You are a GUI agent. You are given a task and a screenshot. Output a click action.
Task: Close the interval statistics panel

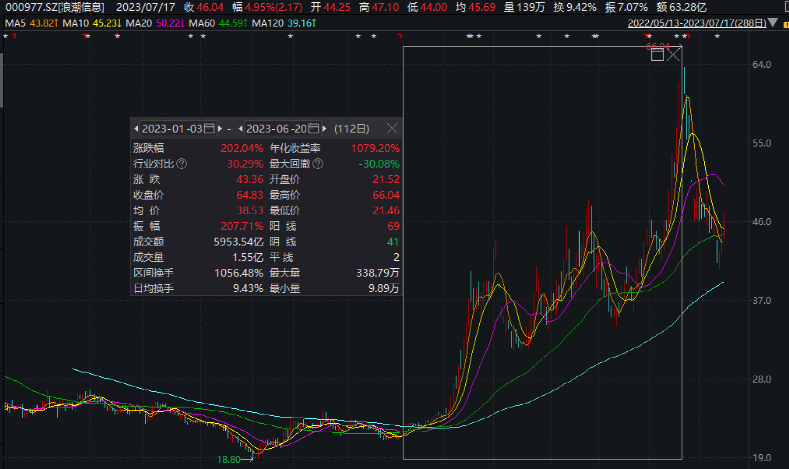point(392,129)
